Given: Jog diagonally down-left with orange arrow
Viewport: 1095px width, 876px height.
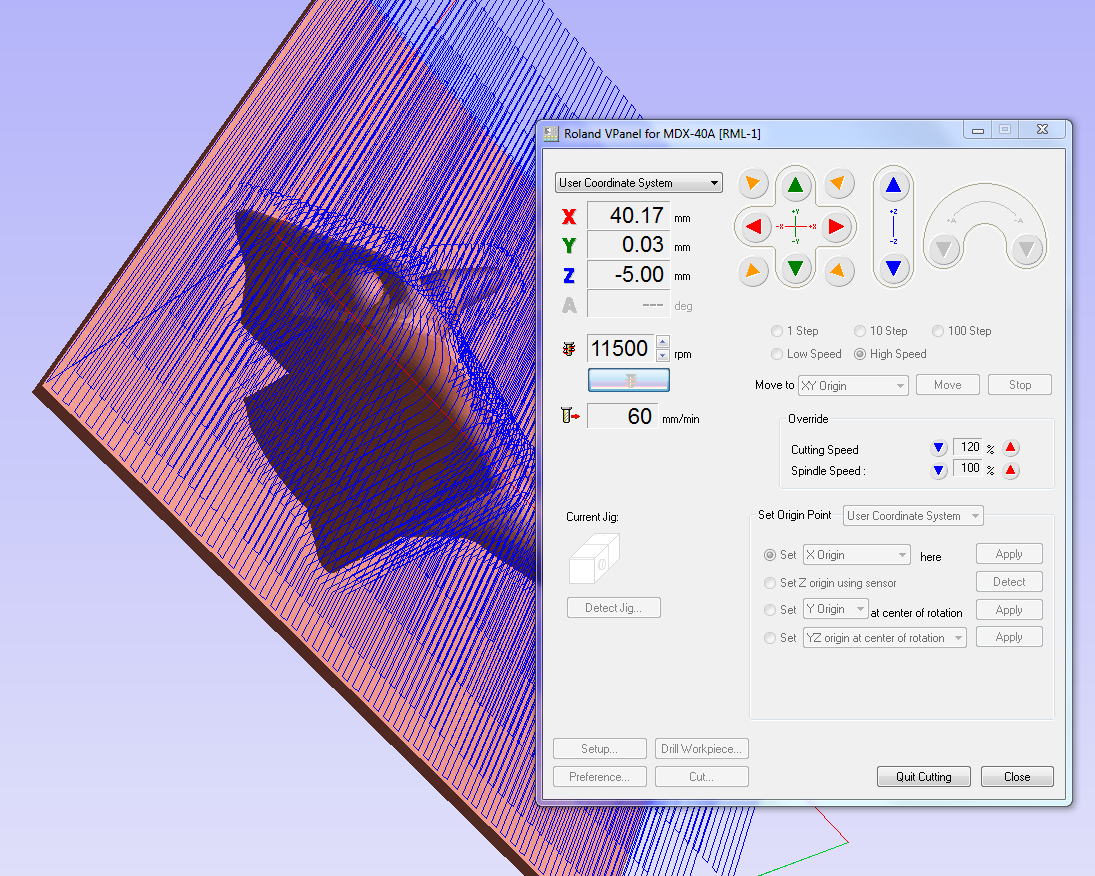Looking at the screenshot, I should click(753, 270).
